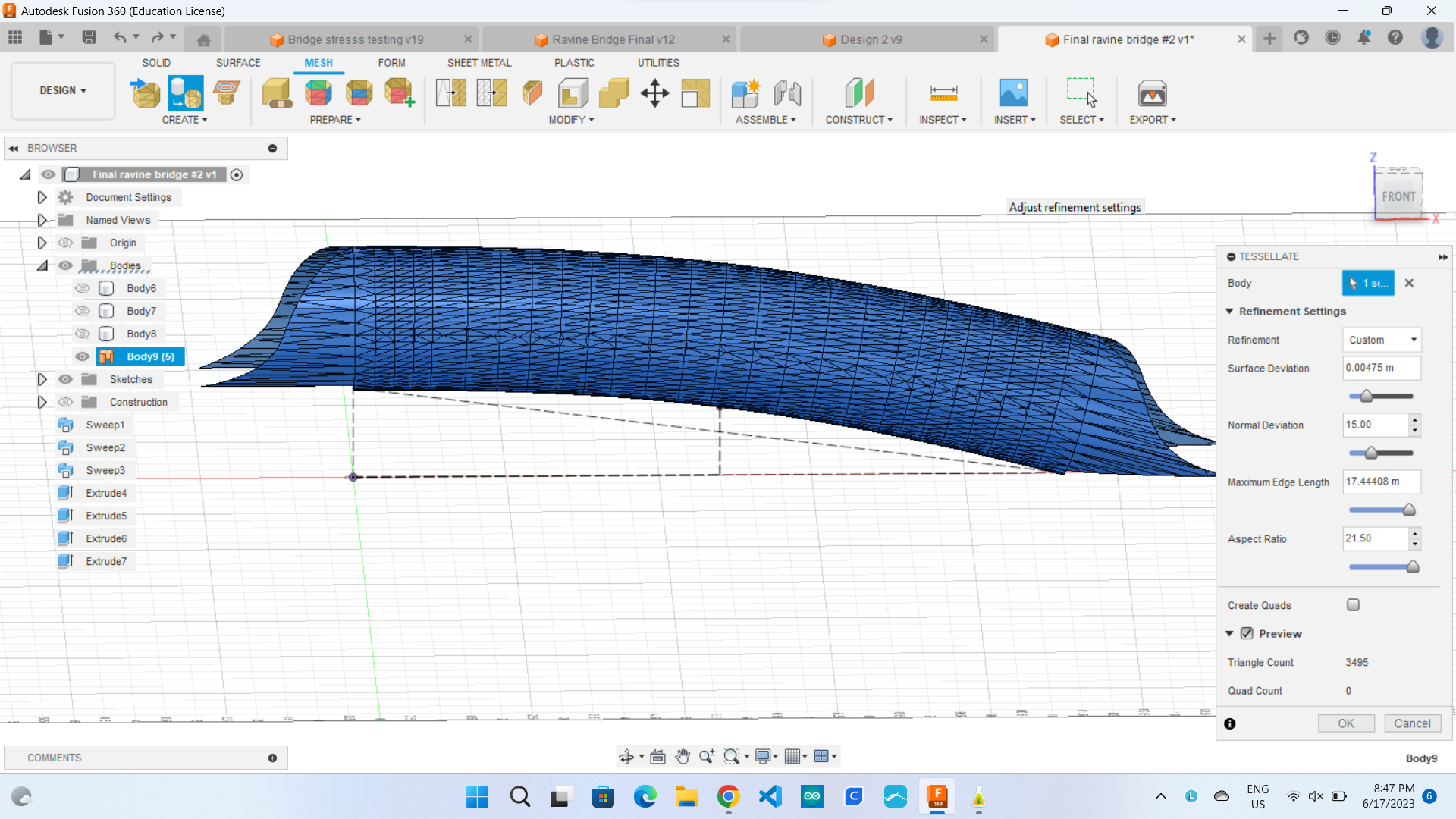Click the Surface Deviation slider handle
Image resolution: width=1456 pixels, height=819 pixels.
click(1366, 396)
